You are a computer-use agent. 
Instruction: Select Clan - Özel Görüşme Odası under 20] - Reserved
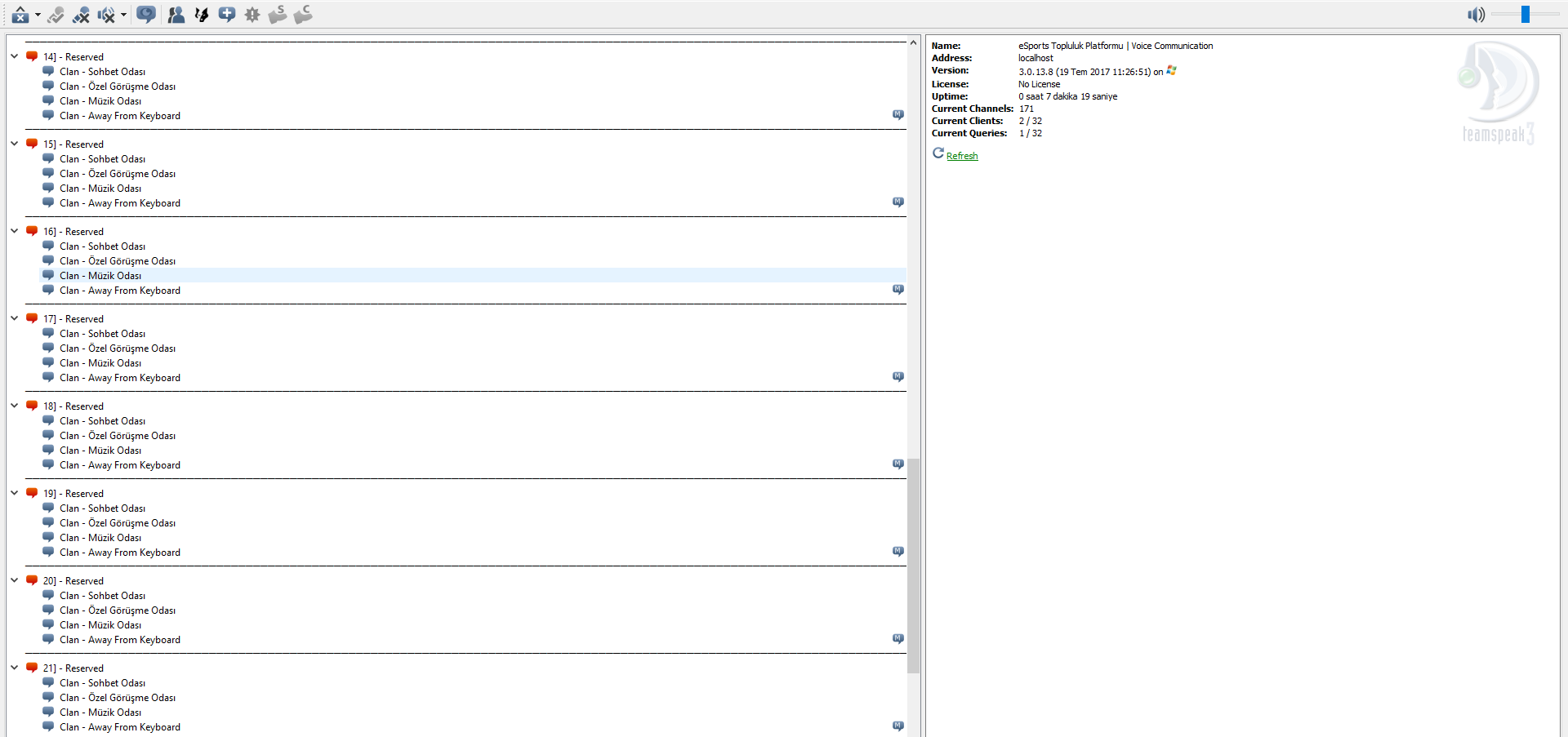pos(118,610)
